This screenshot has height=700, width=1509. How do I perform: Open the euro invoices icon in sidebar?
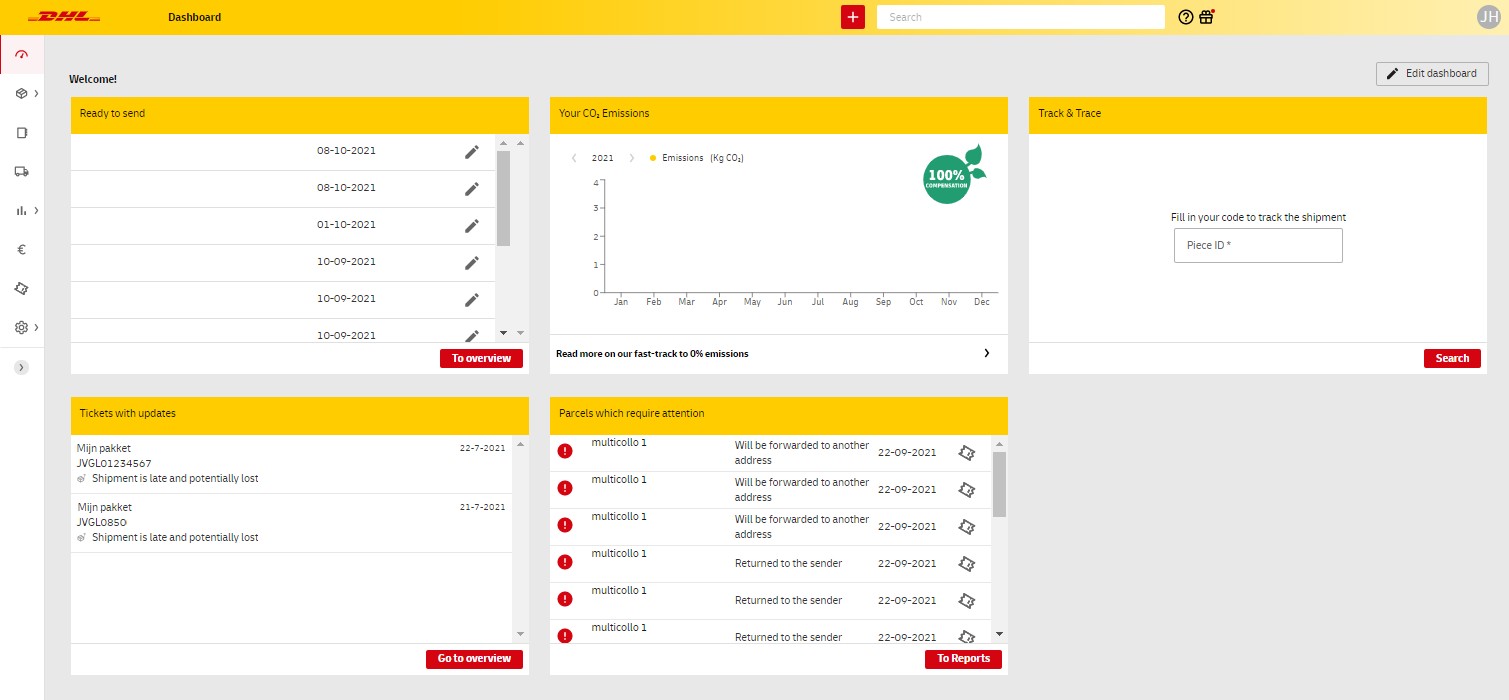21,249
